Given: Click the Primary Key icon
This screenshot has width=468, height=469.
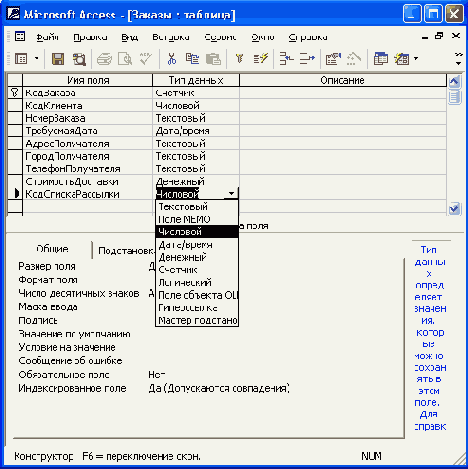Looking at the screenshot, I should click(x=239, y=59).
